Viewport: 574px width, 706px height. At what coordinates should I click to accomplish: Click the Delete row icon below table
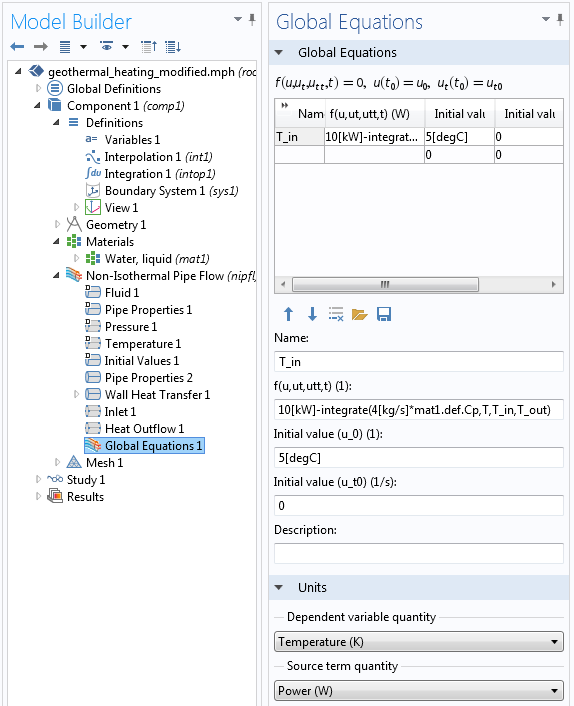tap(336, 314)
